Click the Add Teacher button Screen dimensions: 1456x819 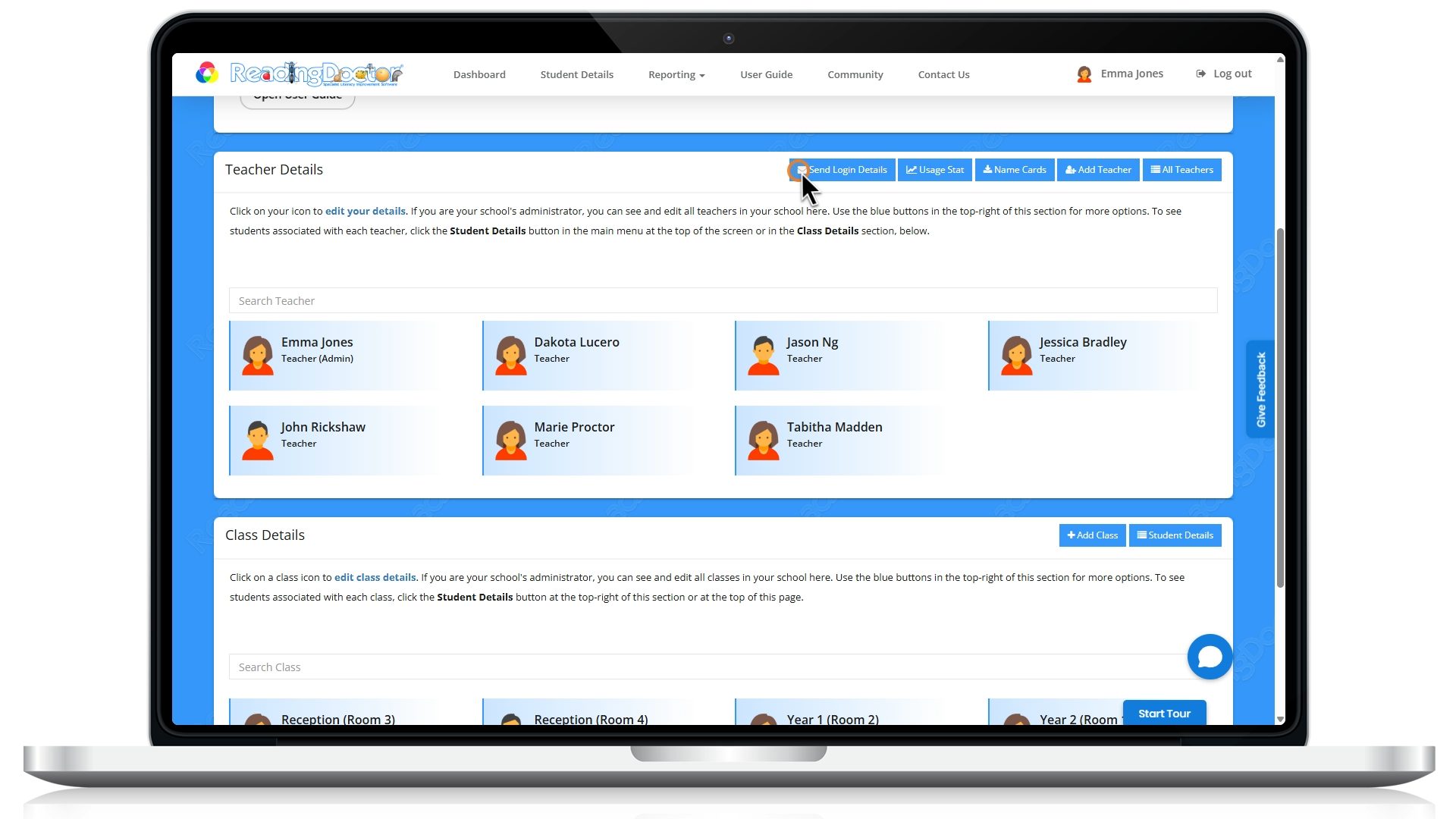tap(1098, 170)
